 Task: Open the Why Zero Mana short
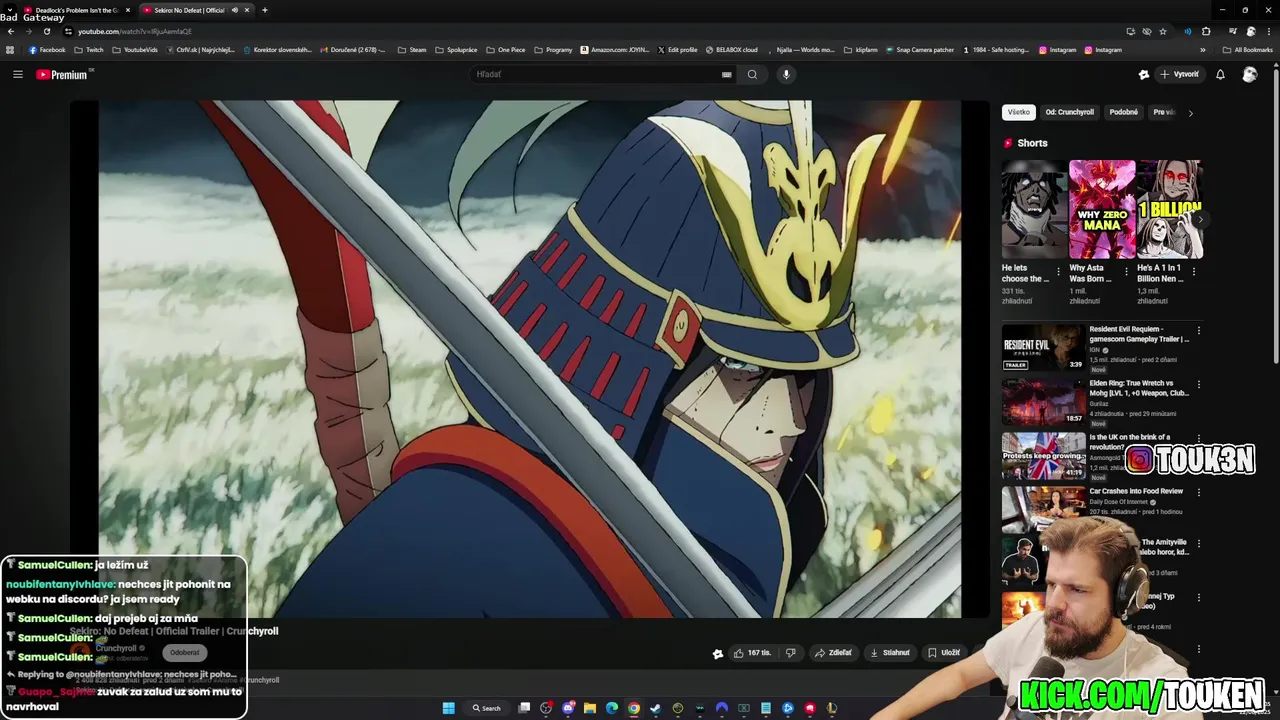(x=1102, y=209)
